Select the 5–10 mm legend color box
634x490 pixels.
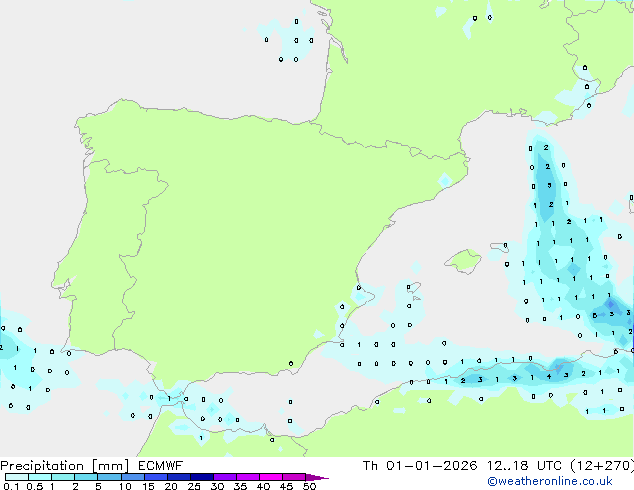click(x=109, y=477)
